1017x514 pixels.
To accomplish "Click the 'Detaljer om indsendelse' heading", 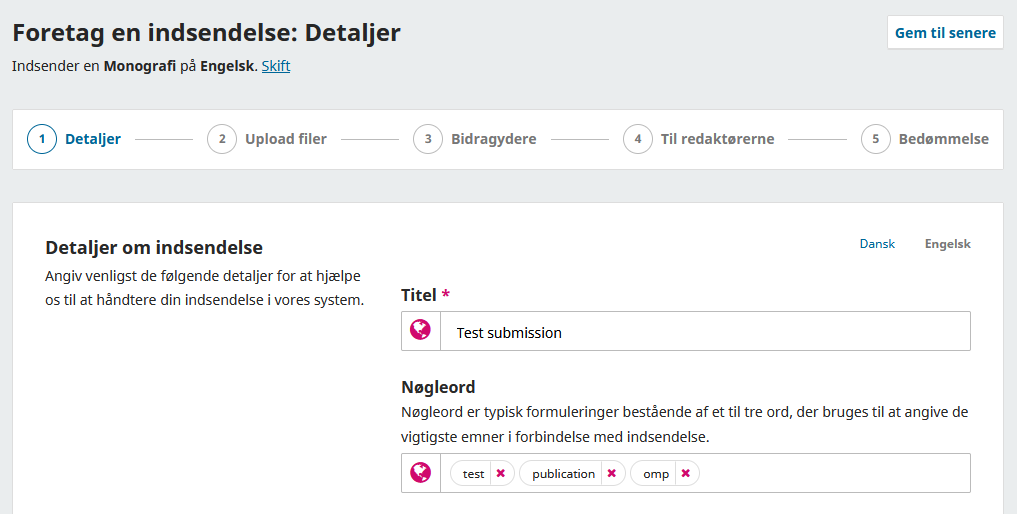I will tap(154, 248).
